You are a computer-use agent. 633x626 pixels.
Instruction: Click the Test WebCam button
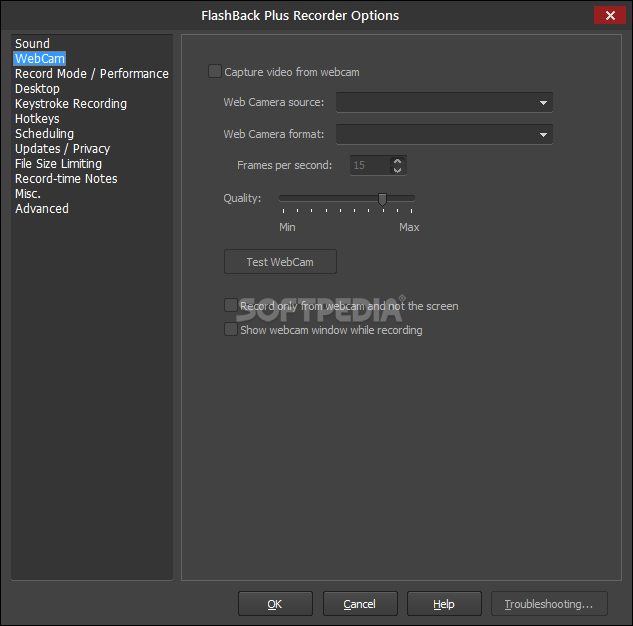coord(280,262)
